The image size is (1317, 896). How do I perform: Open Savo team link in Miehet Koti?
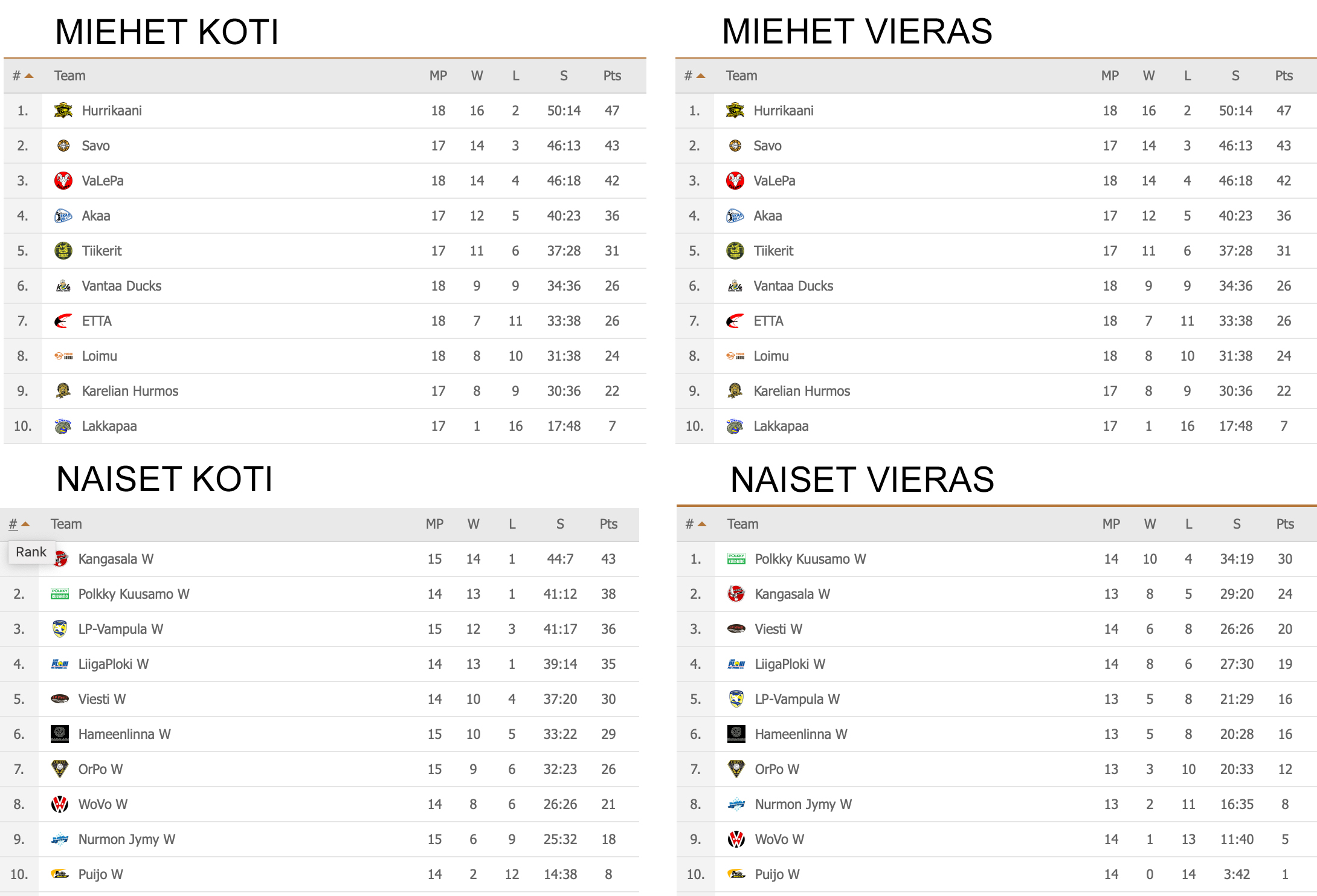(96, 146)
